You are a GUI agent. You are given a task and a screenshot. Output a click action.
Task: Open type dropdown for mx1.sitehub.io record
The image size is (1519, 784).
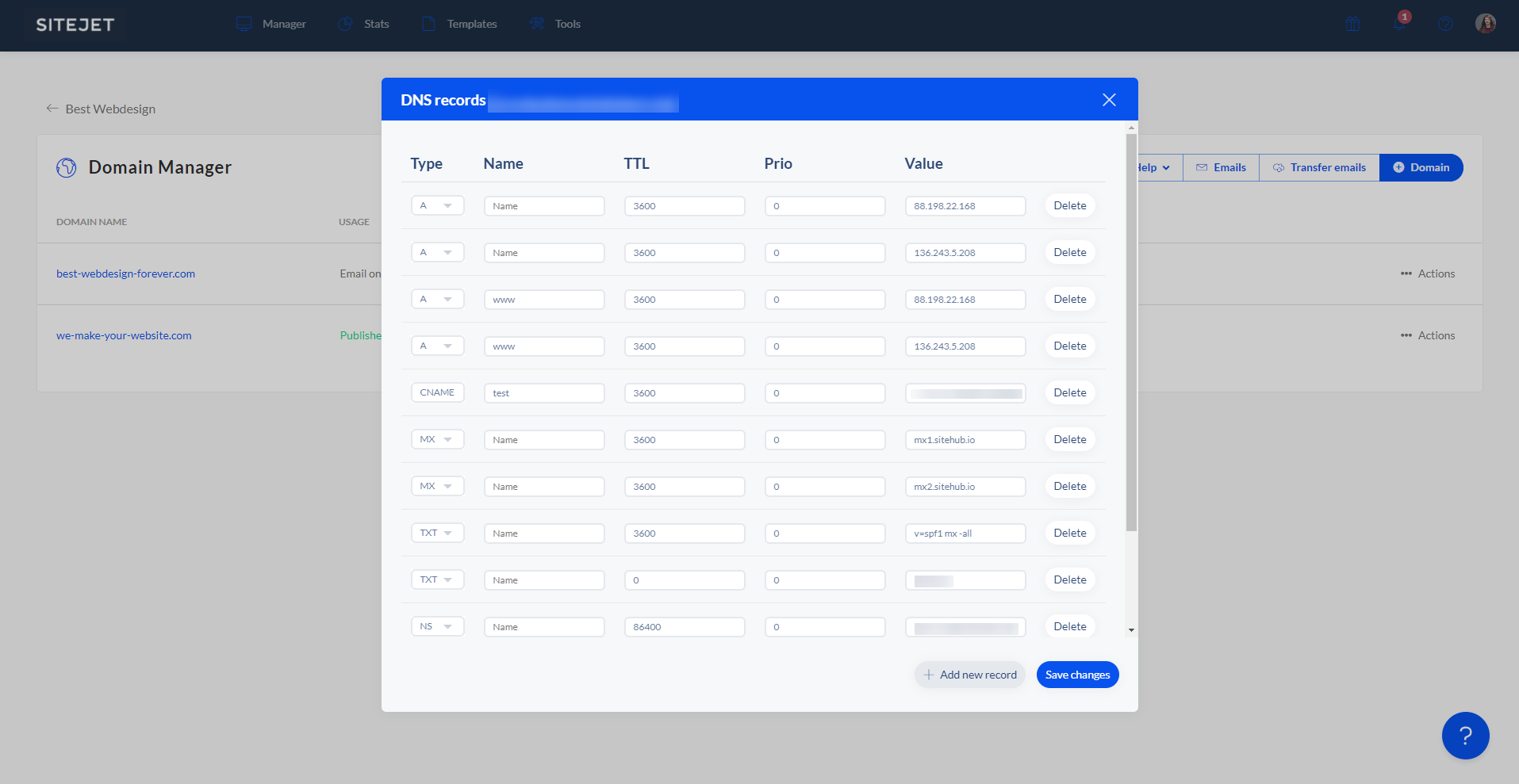tap(437, 440)
